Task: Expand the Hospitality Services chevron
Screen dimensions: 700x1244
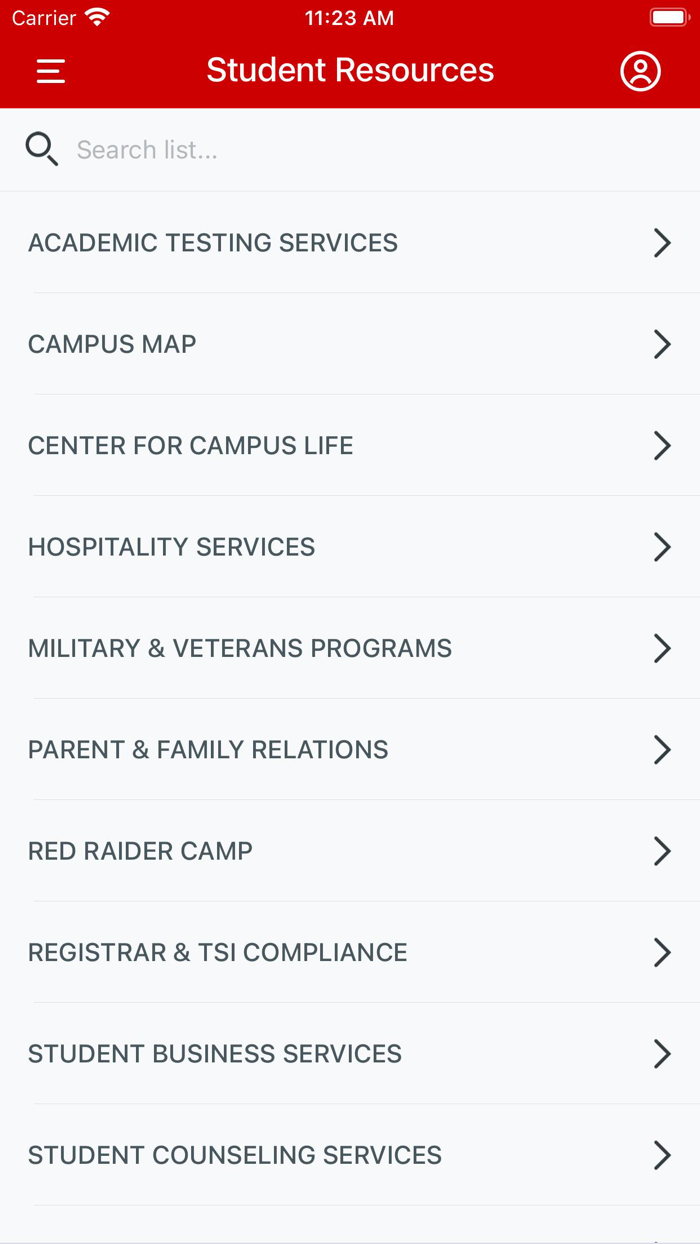Action: [663, 547]
